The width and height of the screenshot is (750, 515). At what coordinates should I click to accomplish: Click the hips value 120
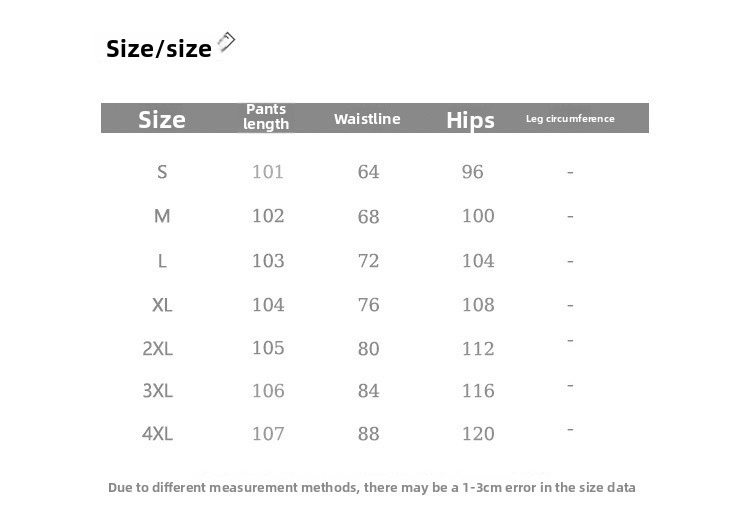pos(478,434)
